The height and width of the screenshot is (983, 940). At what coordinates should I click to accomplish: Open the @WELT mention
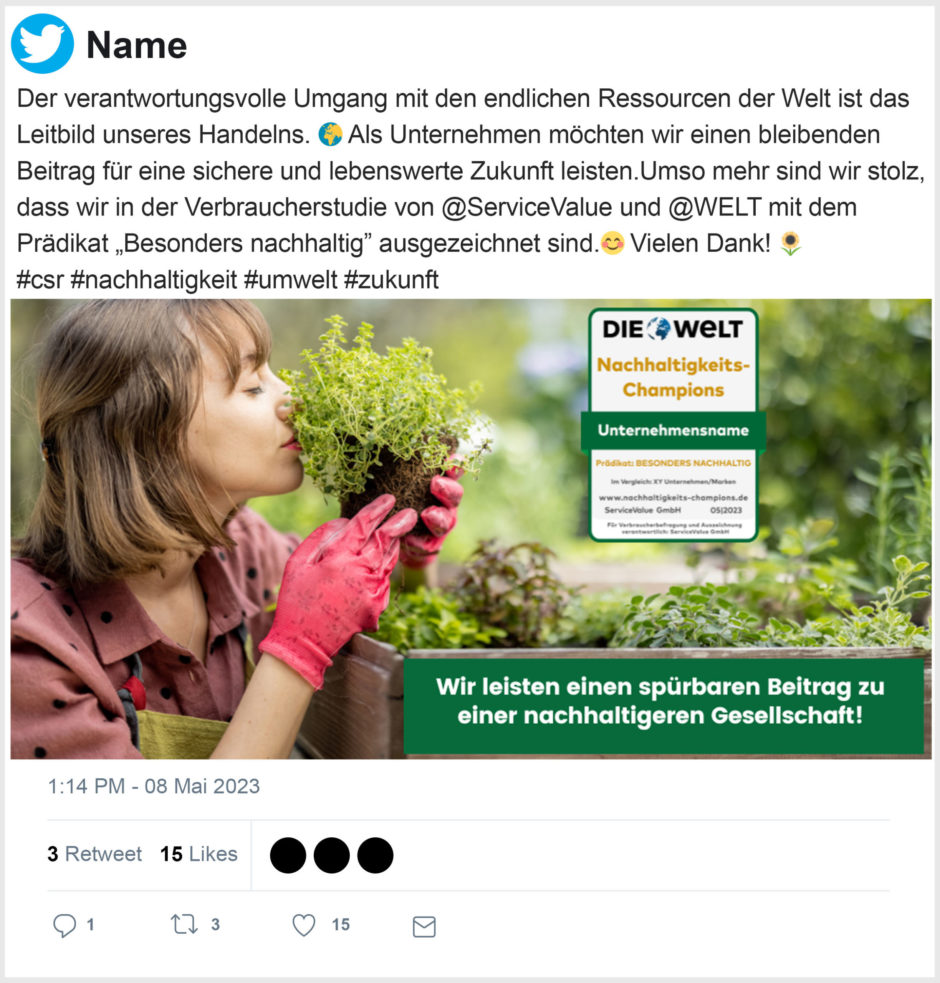pyautogui.click(x=715, y=207)
